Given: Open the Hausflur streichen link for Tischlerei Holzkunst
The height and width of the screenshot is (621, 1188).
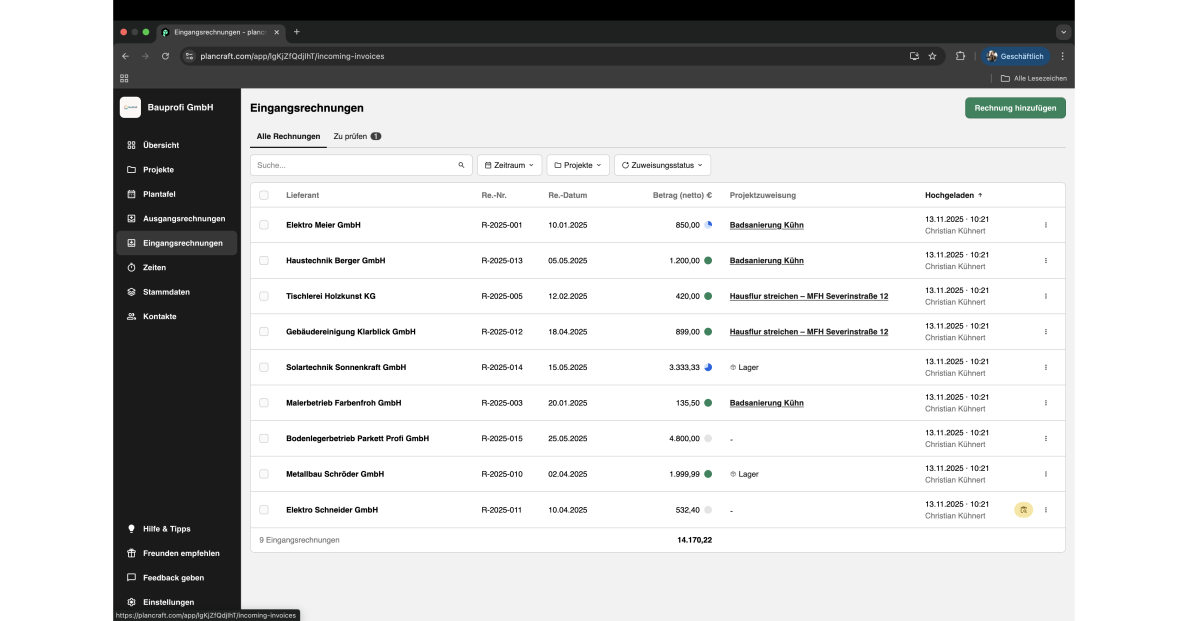Looking at the screenshot, I should (808, 296).
